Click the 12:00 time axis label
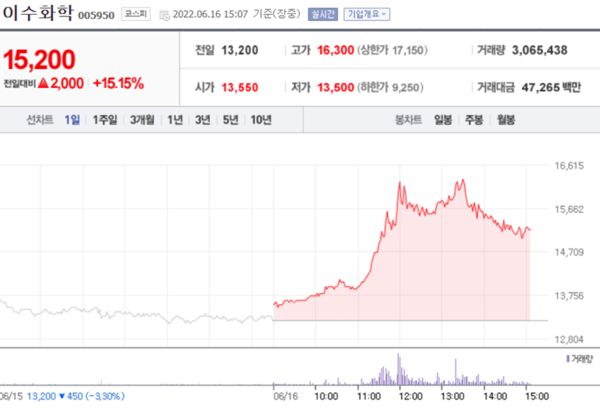Viewport: 600px width, 408px height. coord(410,396)
